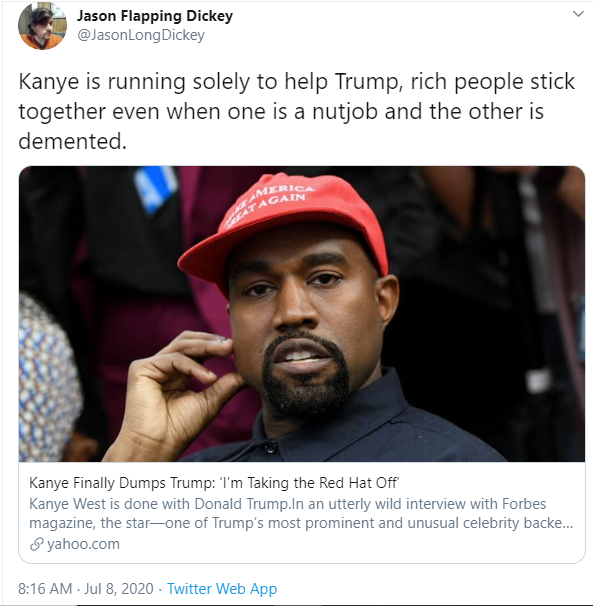The width and height of the screenshot is (593, 606).
Task: Open the Kanye Finally Dumps Trump headline
Action: click(x=214, y=483)
